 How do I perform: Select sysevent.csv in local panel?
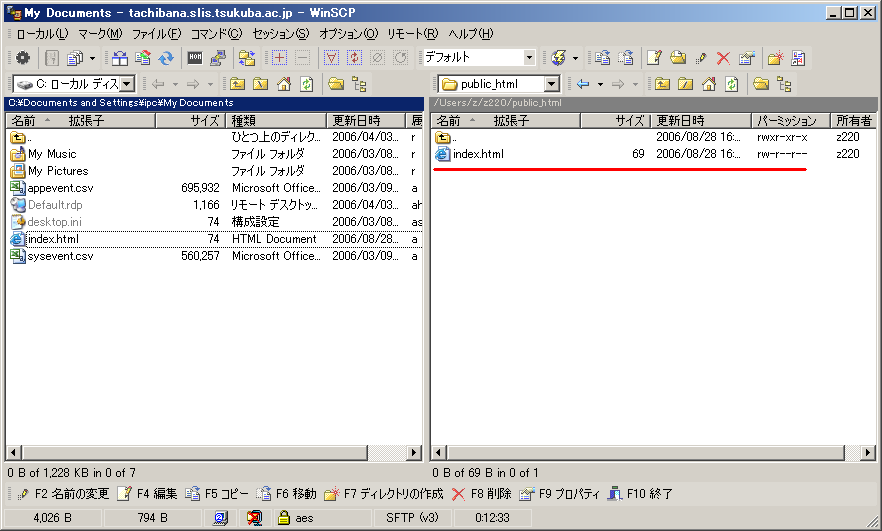60,256
